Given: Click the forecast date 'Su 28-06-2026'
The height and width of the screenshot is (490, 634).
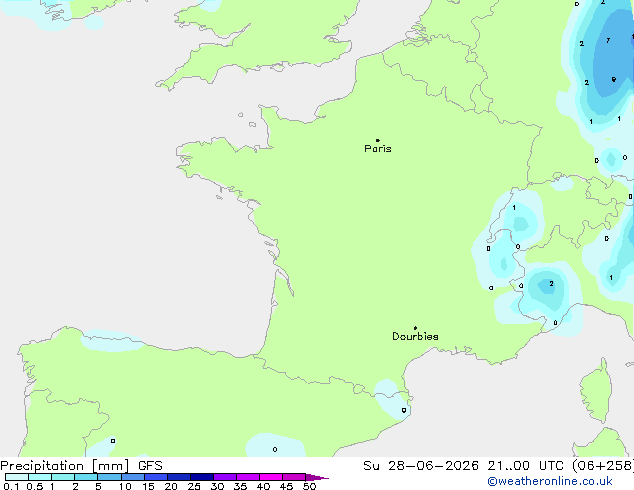Looking at the screenshot, I should [421, 466].
